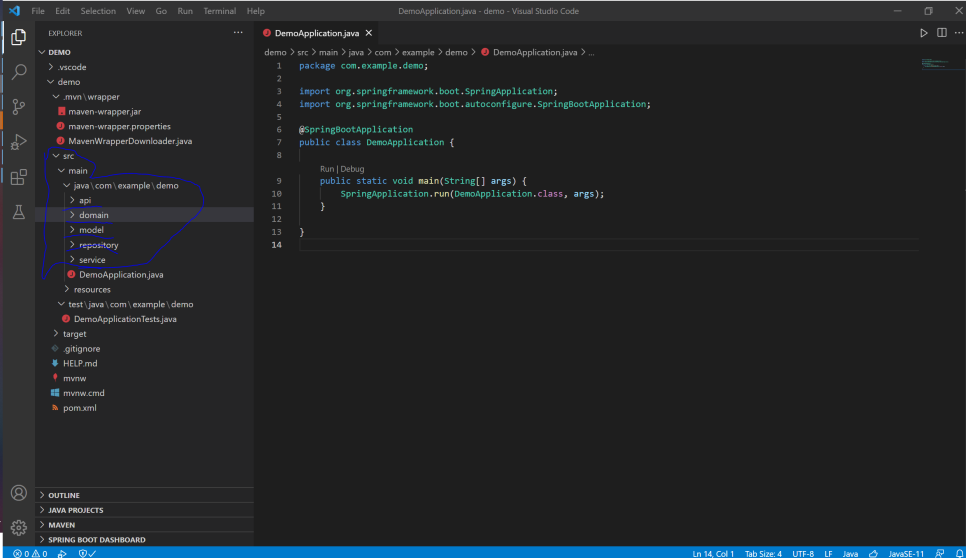
Task: Open mvnw.cmd file
Action: pos(84,393)
